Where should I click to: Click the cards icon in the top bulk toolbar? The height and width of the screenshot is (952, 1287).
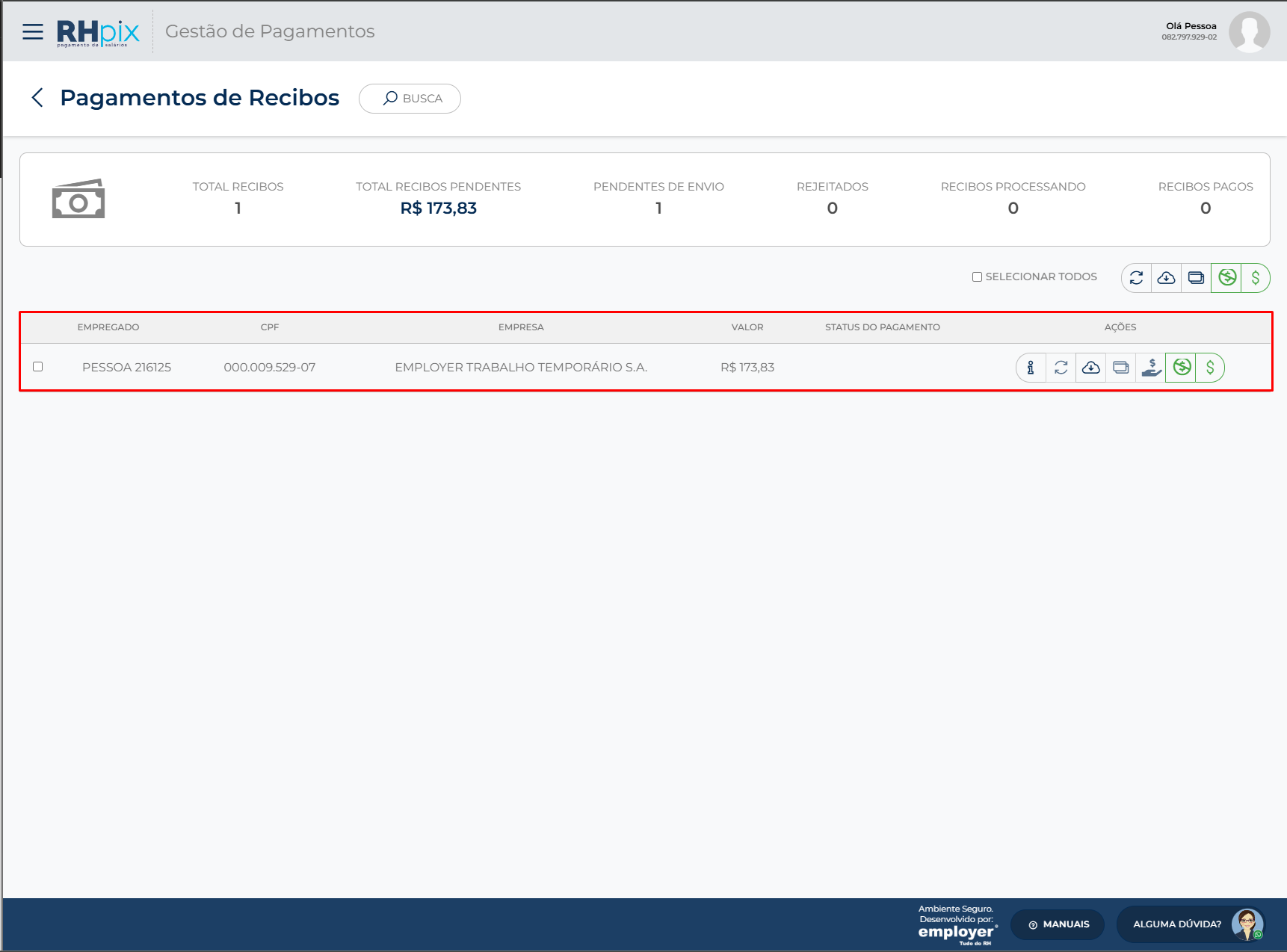(x=1196, y=278)
